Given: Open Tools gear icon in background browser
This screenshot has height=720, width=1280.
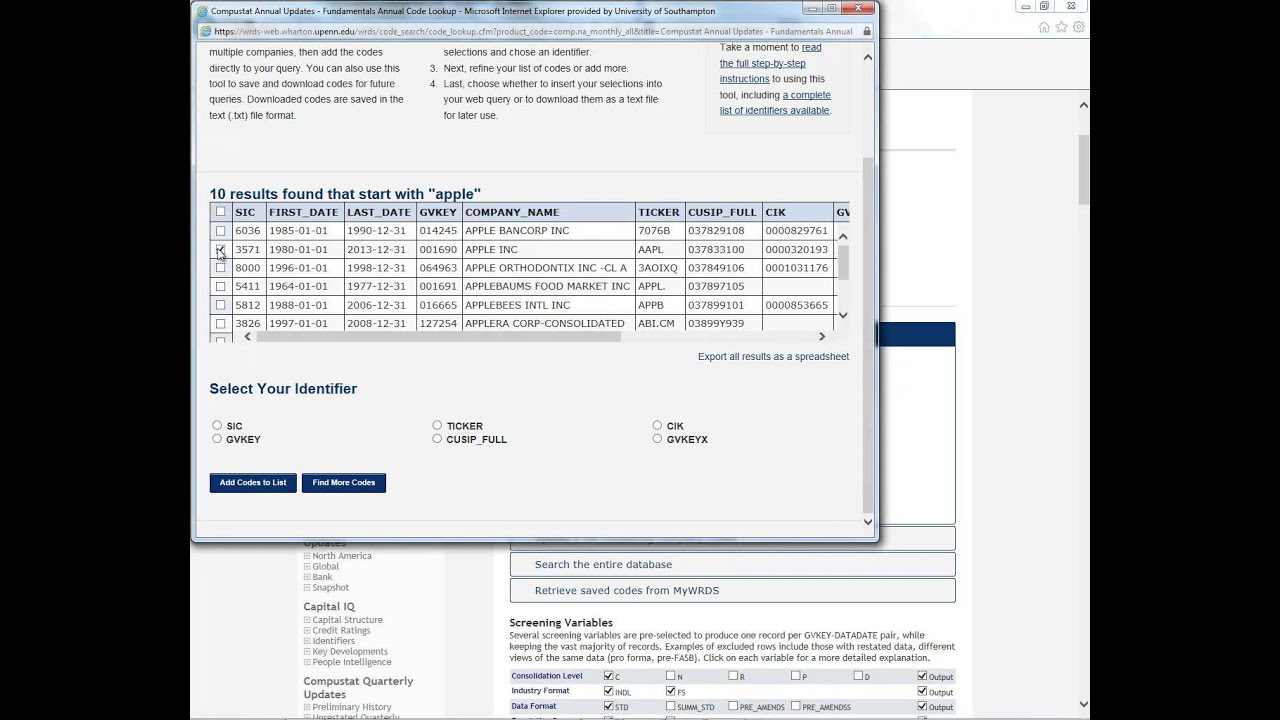Looking at the screenshot, I should tap(1078, 27).
